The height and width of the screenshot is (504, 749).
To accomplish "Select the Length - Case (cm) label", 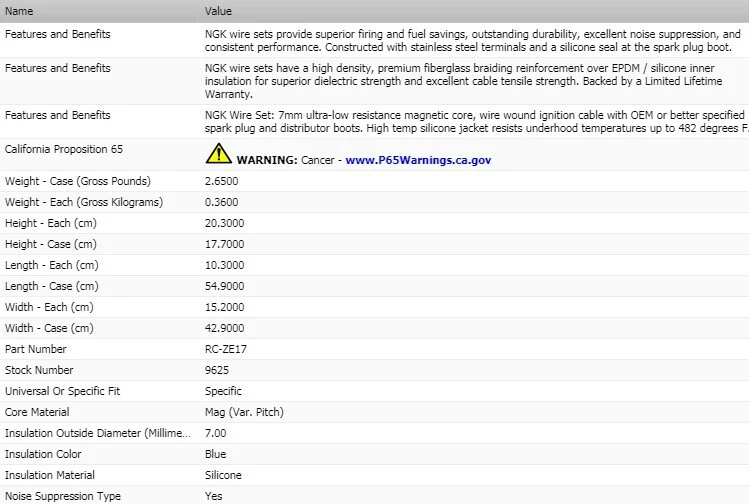I will coord(52,286).
